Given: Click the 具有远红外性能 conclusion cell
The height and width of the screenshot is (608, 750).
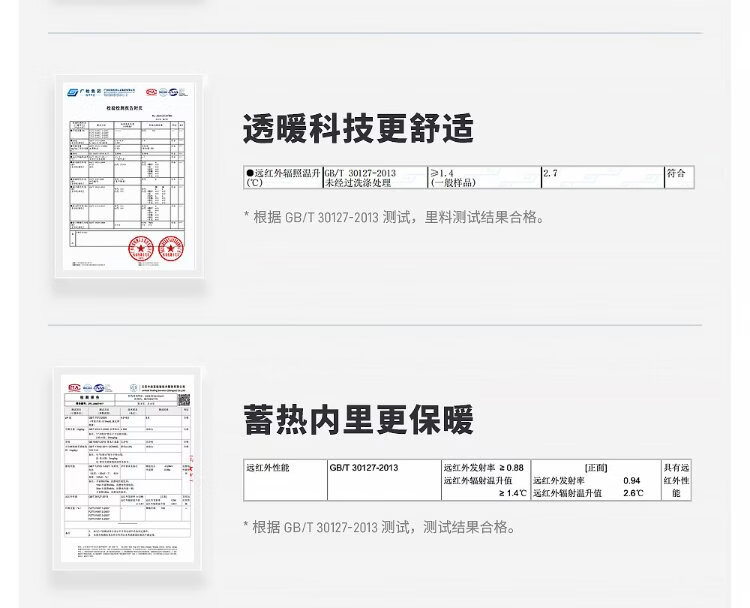Looking at the screenshot, I should 676,481.
